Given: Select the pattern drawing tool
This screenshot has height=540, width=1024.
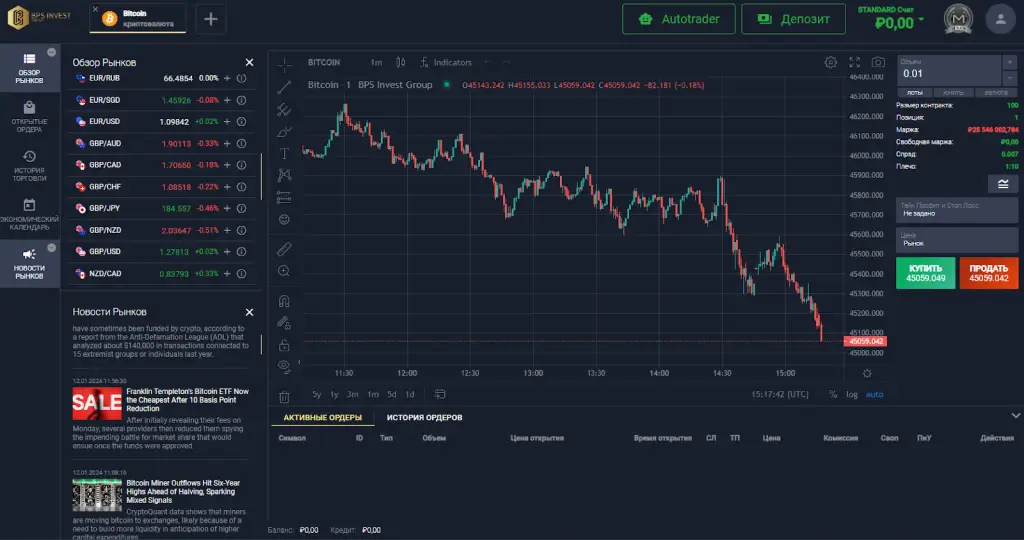Looking at the screenshot, I should [x=284, y=175].
